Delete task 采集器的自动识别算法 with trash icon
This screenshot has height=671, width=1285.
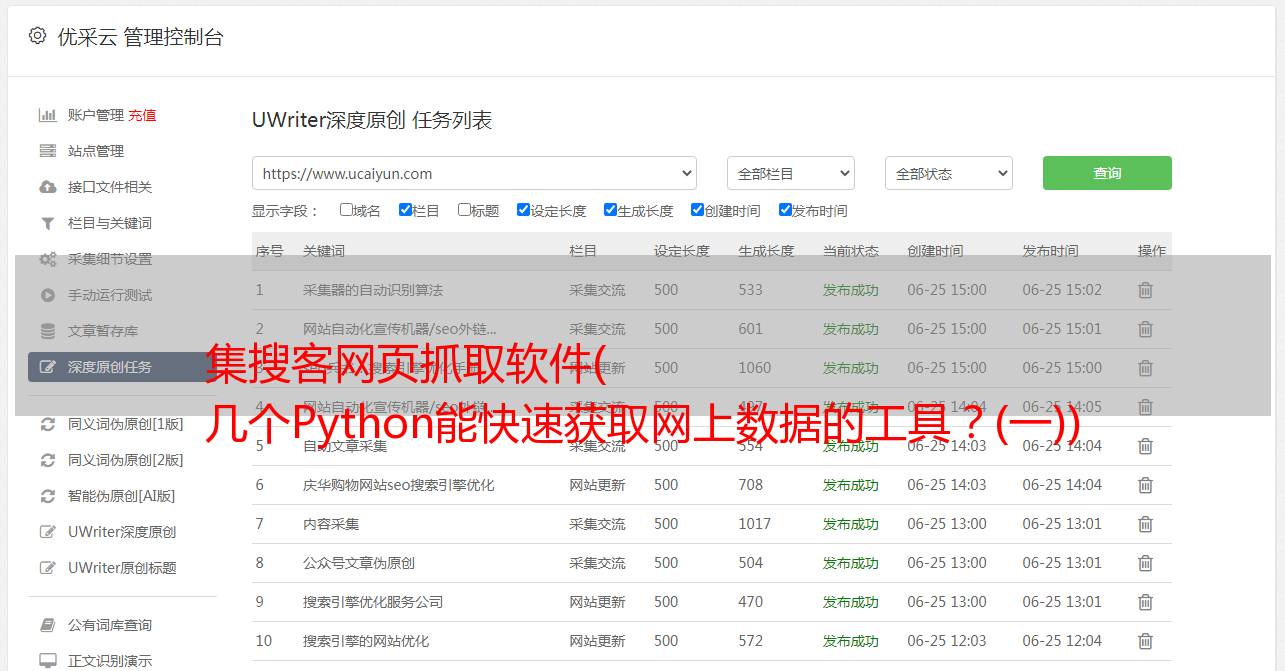pyautogui.click(x=1145, y=290)
